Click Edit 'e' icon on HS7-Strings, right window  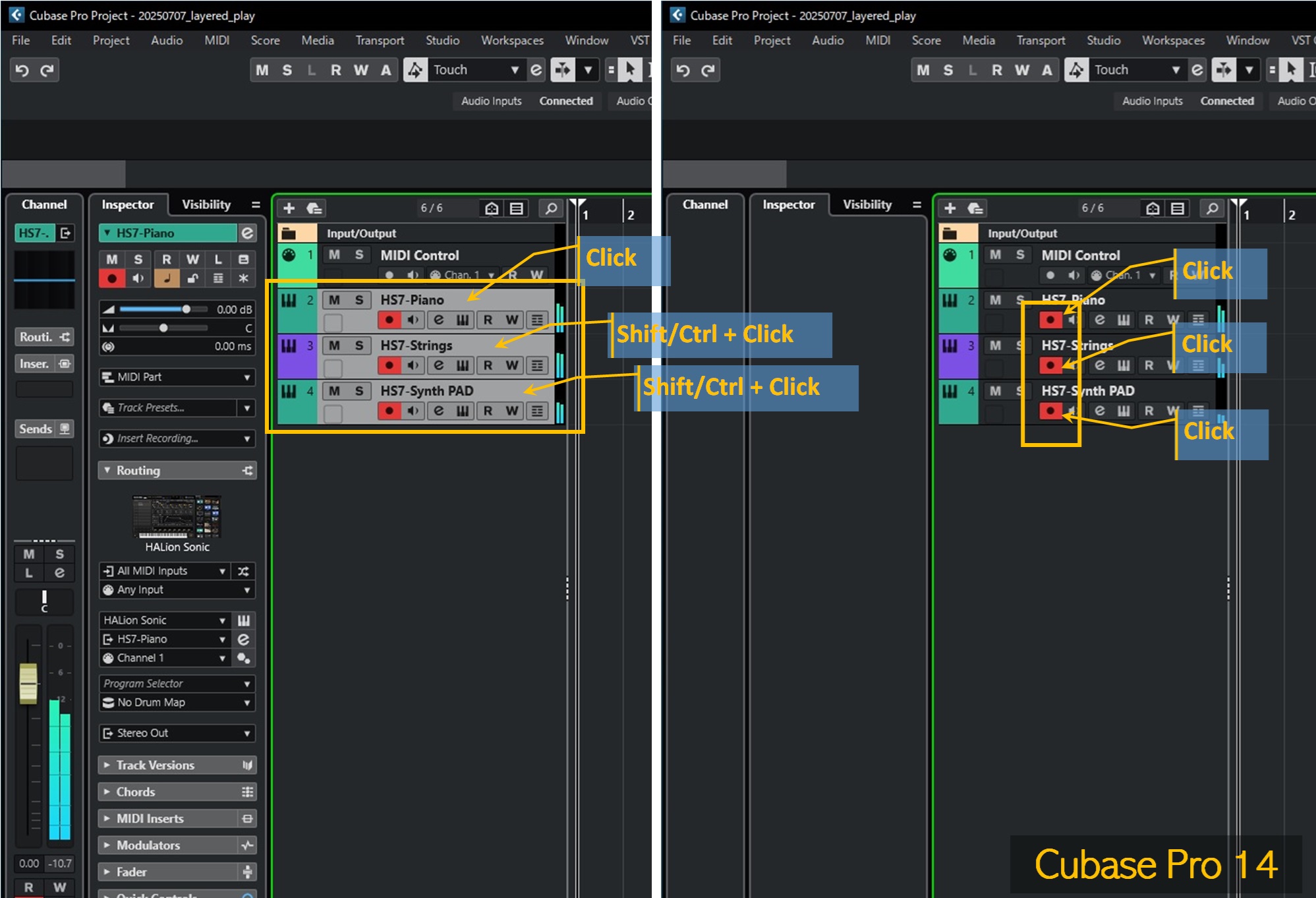tap(1099, 365)
